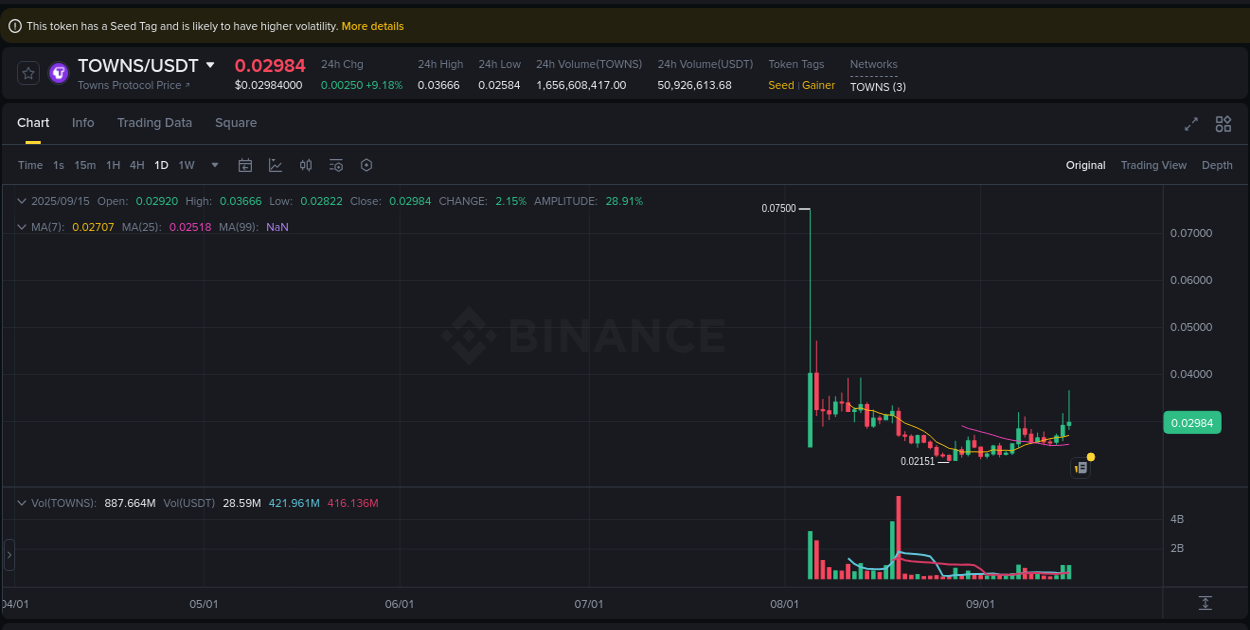Open the Square tab

click(x=236, y=123)
